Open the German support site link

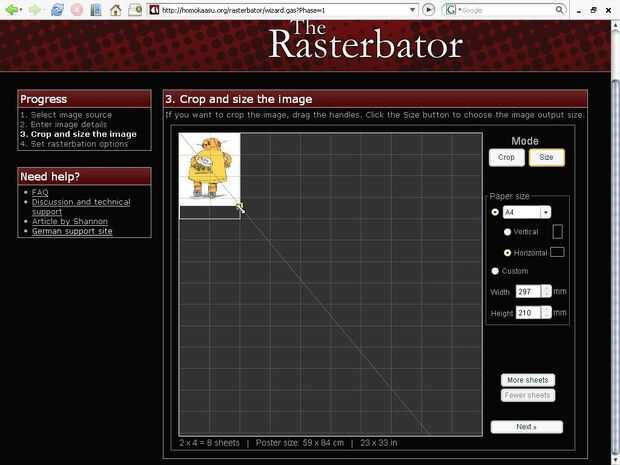point(72,231)
